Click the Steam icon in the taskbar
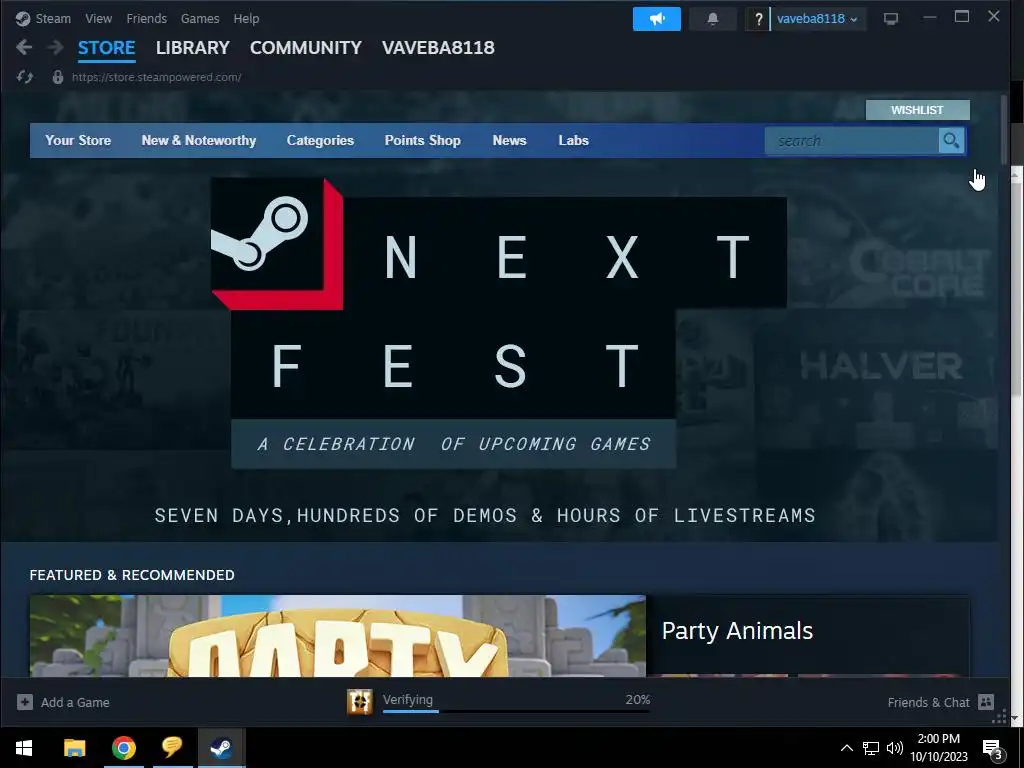Image resolution: width=1024 pixels, height=768 pixels. tap(221, 748)
